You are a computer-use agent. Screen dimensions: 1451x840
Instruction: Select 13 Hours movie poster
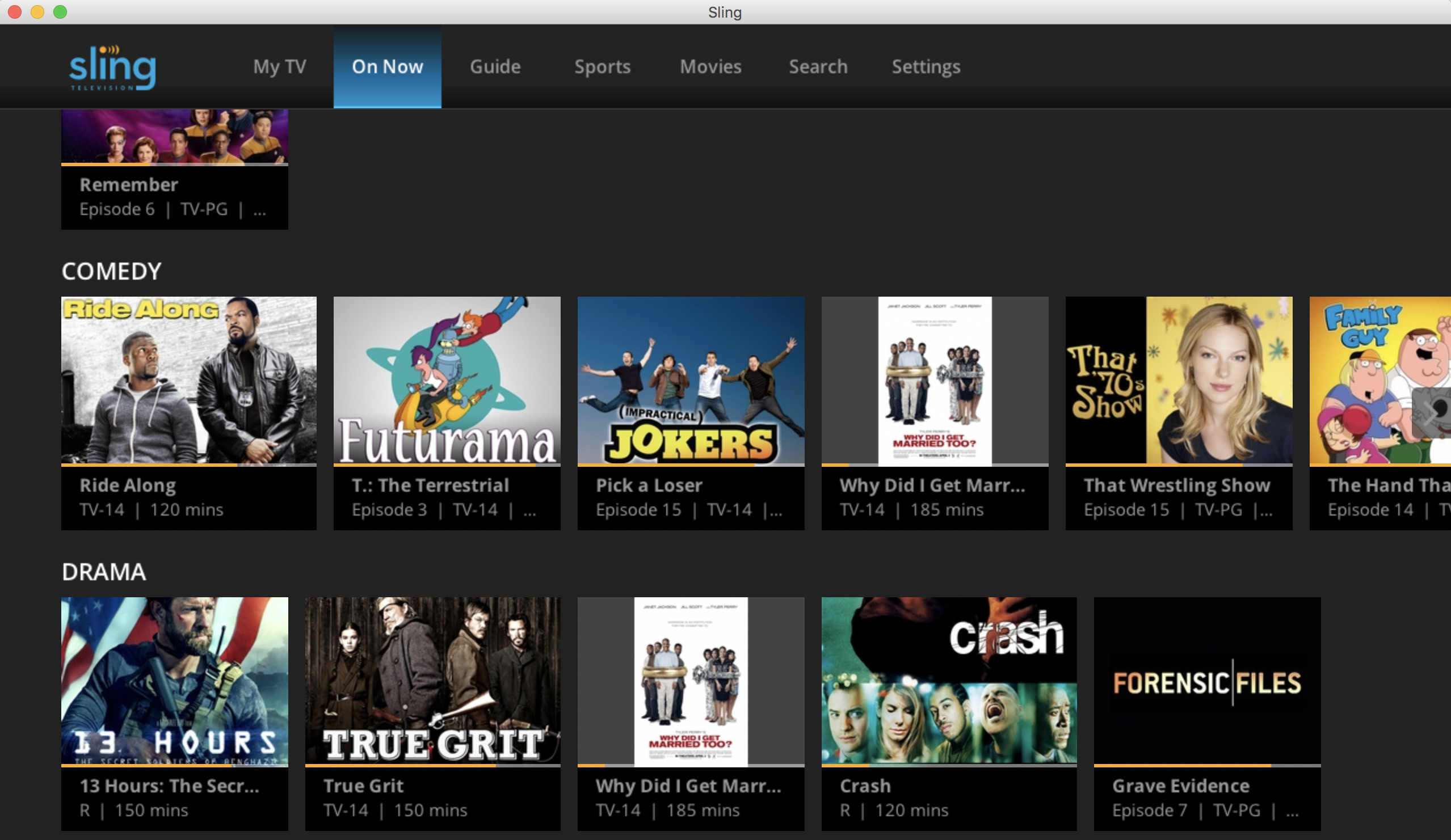pos(174,681)
